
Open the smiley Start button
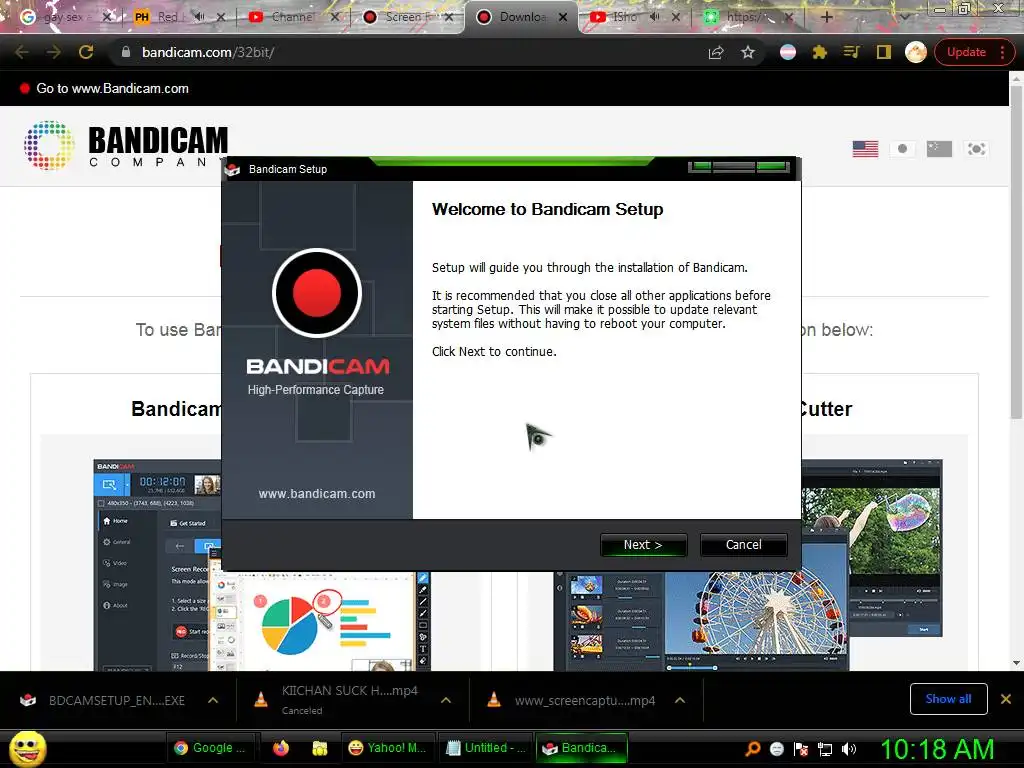(x=27, y=748)
